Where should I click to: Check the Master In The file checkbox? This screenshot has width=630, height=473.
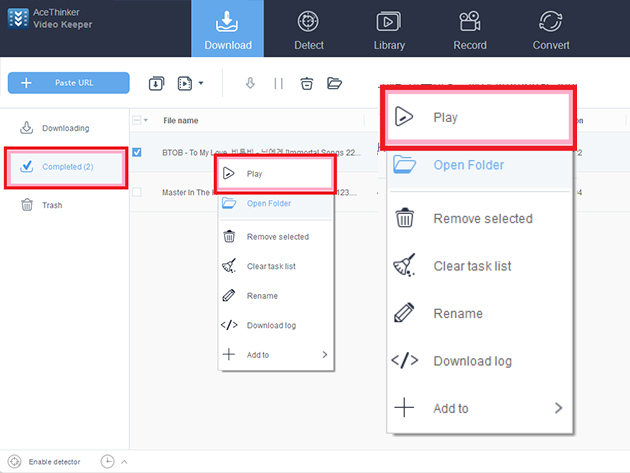[x=137, y=192]
